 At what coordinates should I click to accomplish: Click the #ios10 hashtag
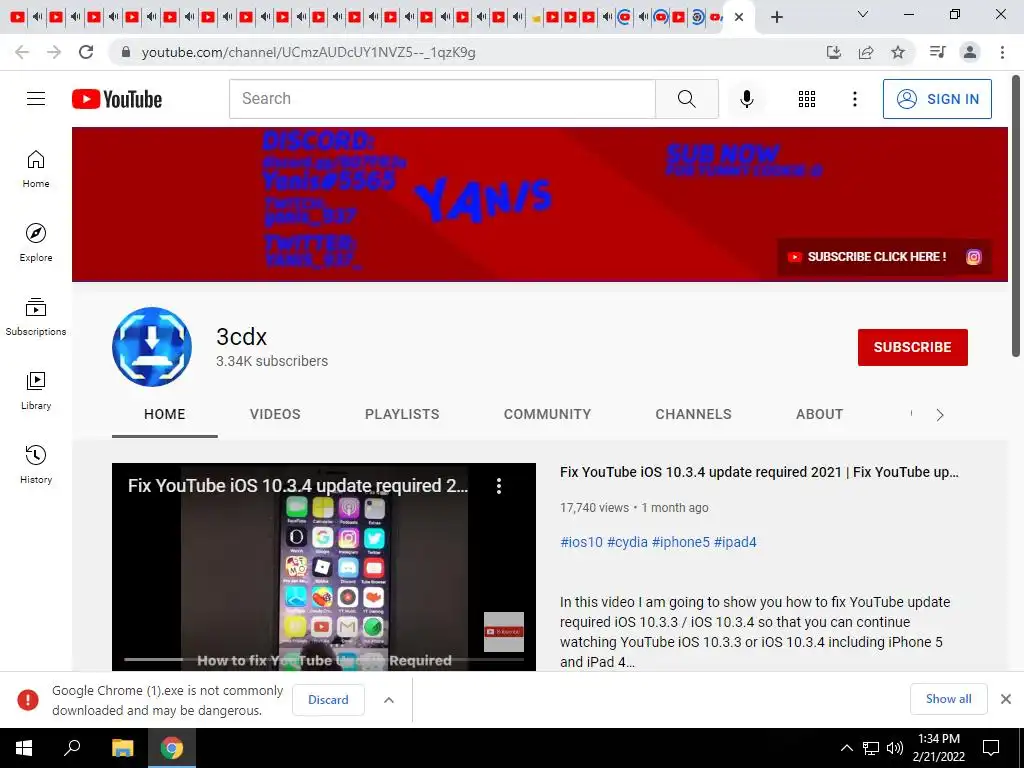[581, 542]
